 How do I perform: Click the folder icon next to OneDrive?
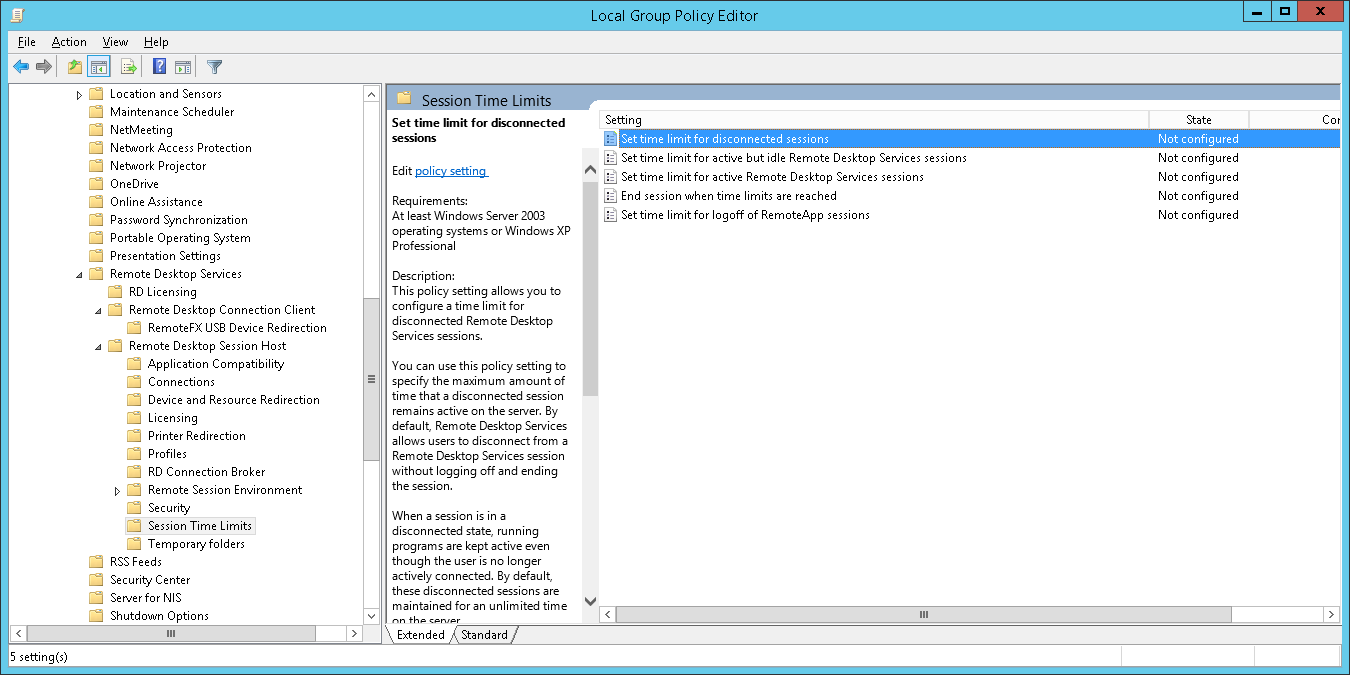tap(96, 184)
